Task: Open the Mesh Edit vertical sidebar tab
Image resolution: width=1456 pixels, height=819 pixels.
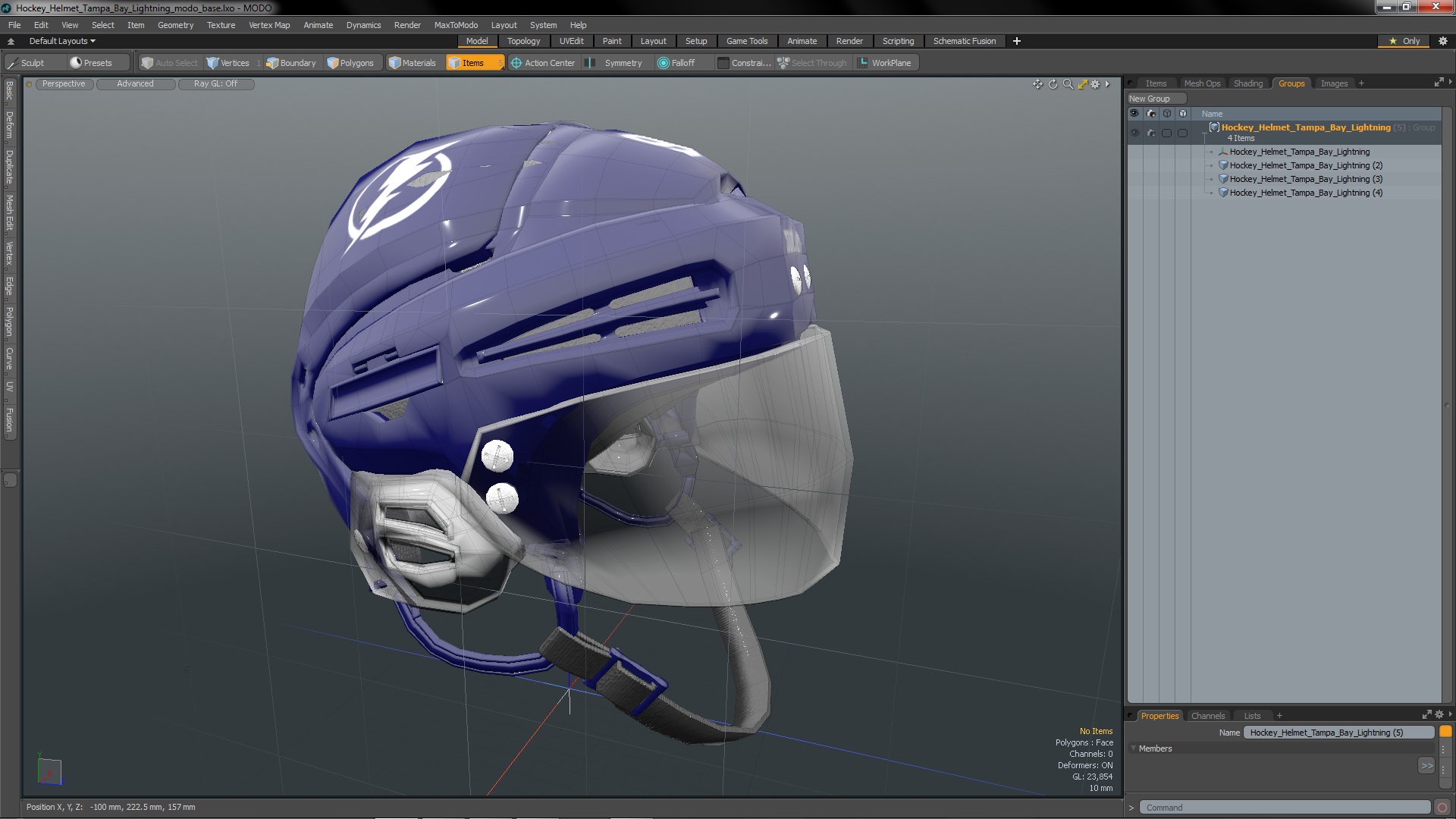Action: [x=9, y=213]
